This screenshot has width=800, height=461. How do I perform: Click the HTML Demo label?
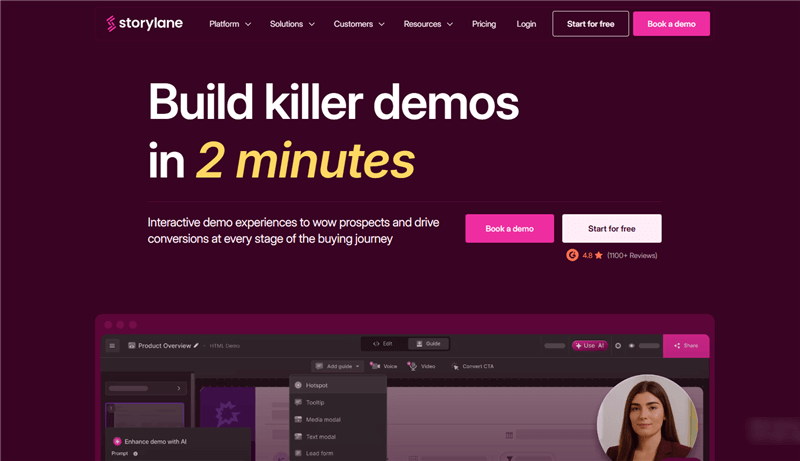click(224, 346)
